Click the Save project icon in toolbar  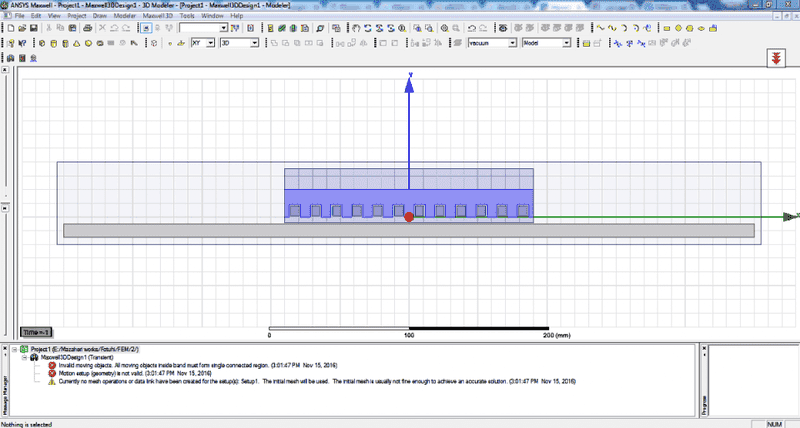pyautogui.click(x=33, y=29)
